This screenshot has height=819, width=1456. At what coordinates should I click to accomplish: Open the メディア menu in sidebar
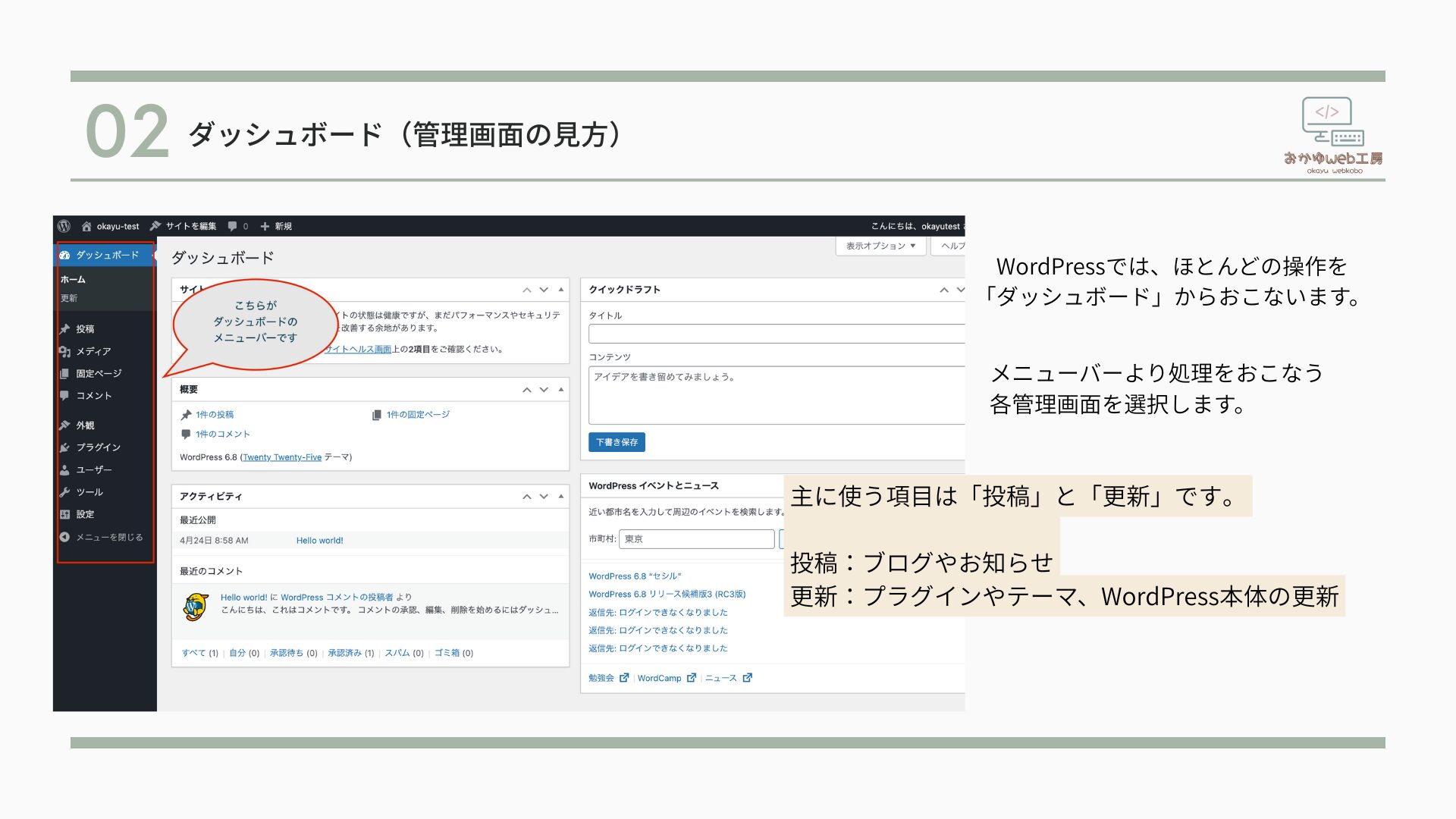coord(93,351)
